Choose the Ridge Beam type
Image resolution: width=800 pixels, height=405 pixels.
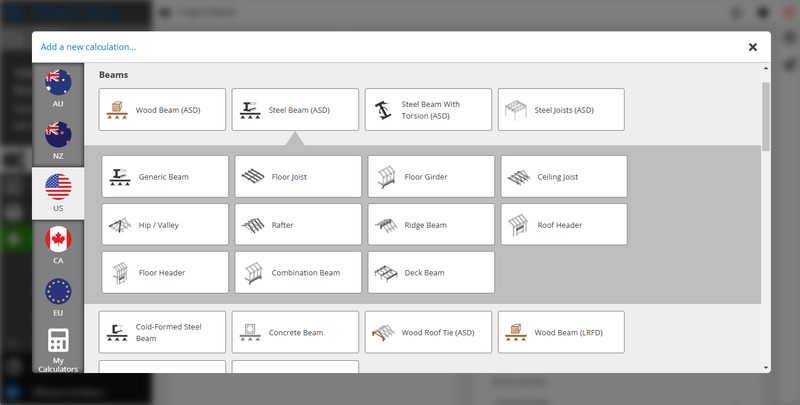click(431, 224)
